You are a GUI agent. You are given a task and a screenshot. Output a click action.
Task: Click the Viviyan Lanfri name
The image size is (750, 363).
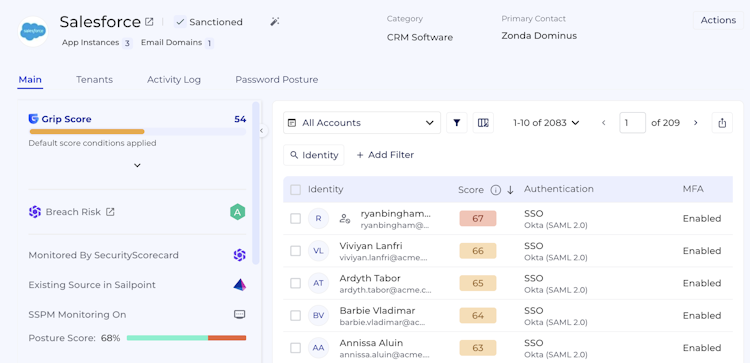(371, 246)
